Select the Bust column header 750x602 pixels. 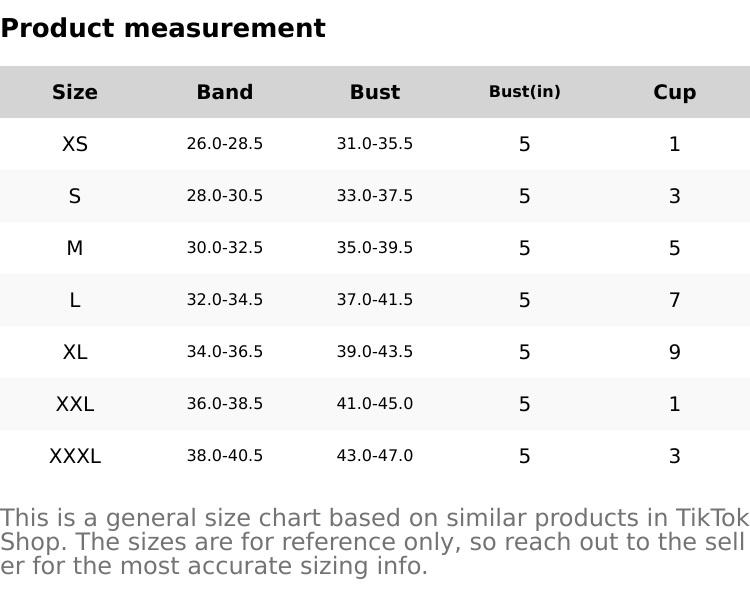point(375,92)
